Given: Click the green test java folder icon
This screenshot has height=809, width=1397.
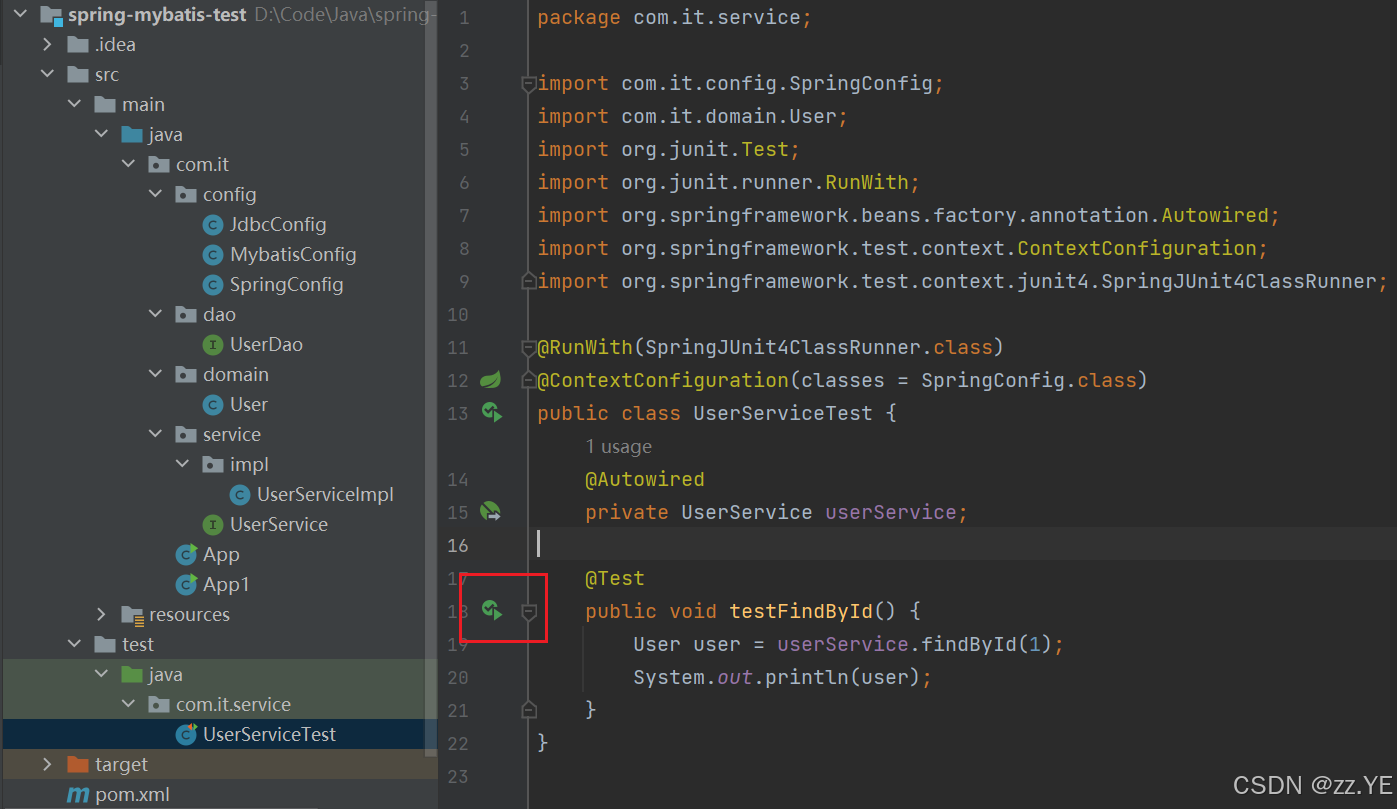Looking at the screenshot, I should pos(132,675).
